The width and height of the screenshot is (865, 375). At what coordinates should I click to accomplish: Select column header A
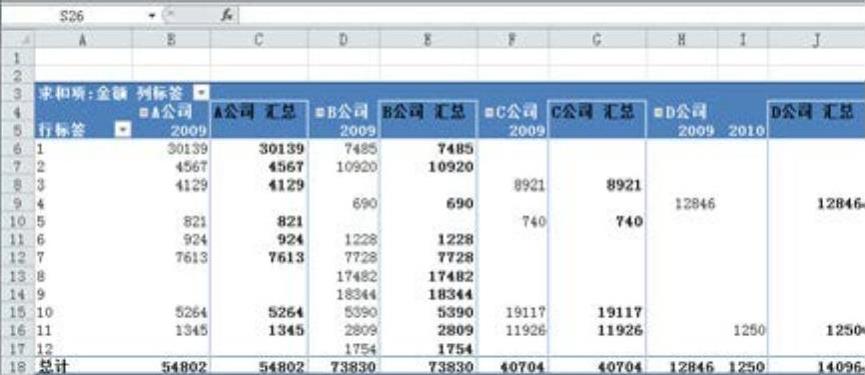point(83,40)
